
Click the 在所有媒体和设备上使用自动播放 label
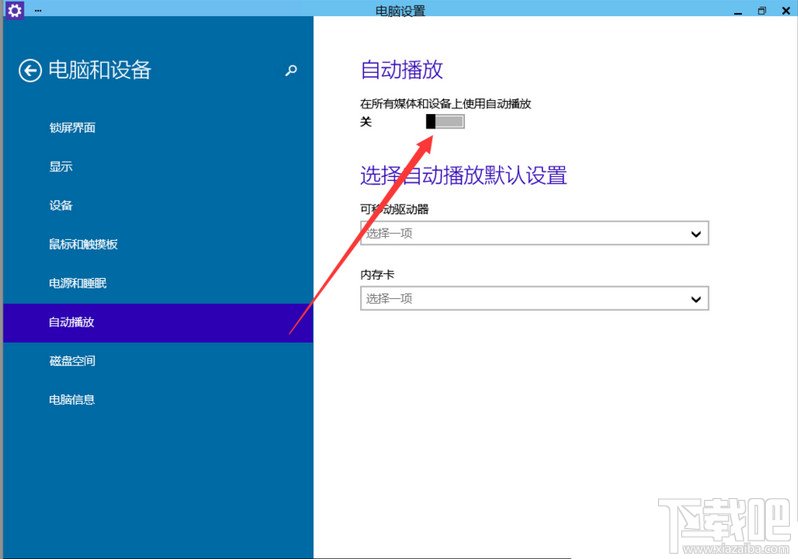[x=446, y=104]
